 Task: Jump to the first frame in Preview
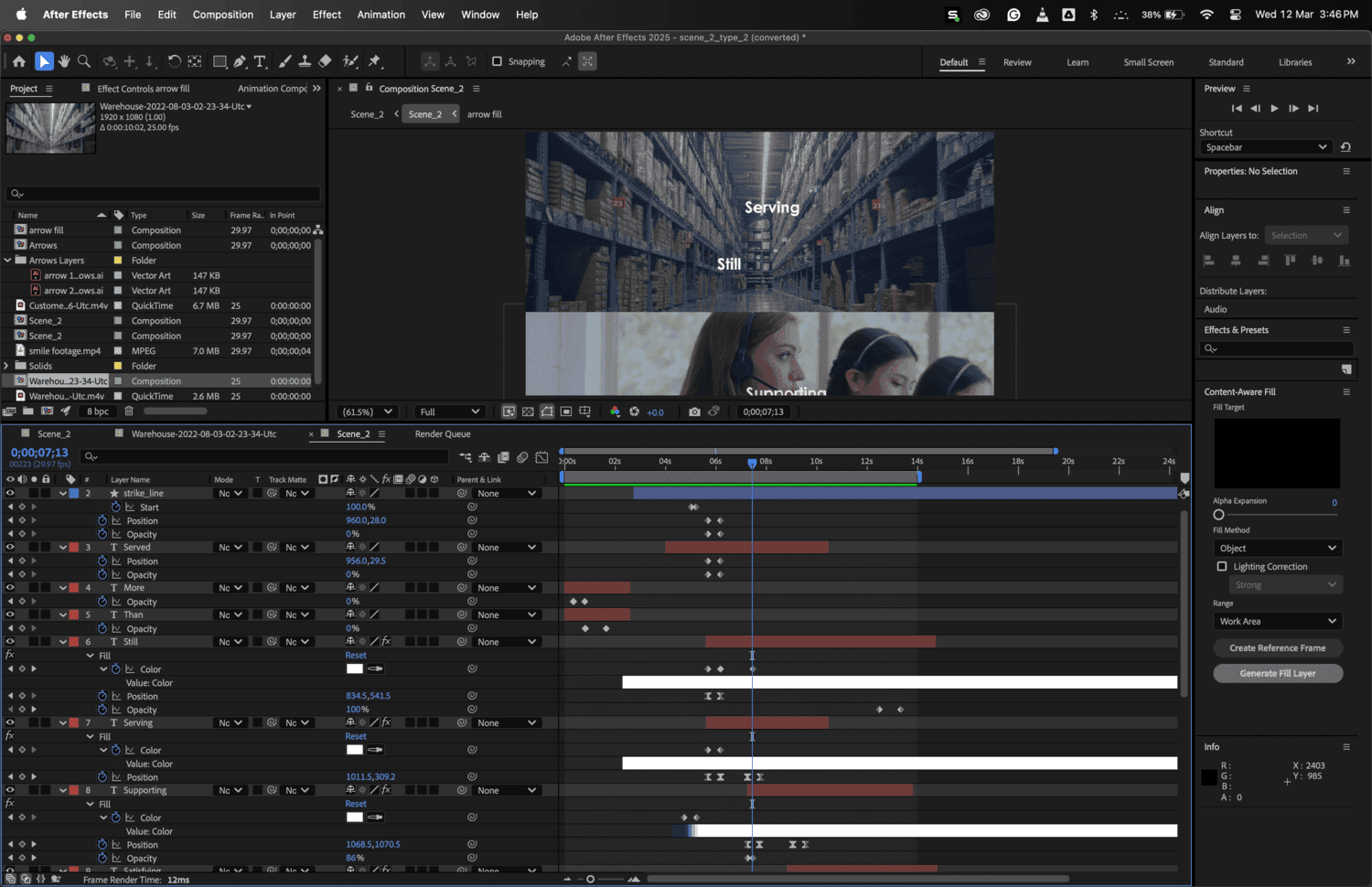(x=1237, y=108)
